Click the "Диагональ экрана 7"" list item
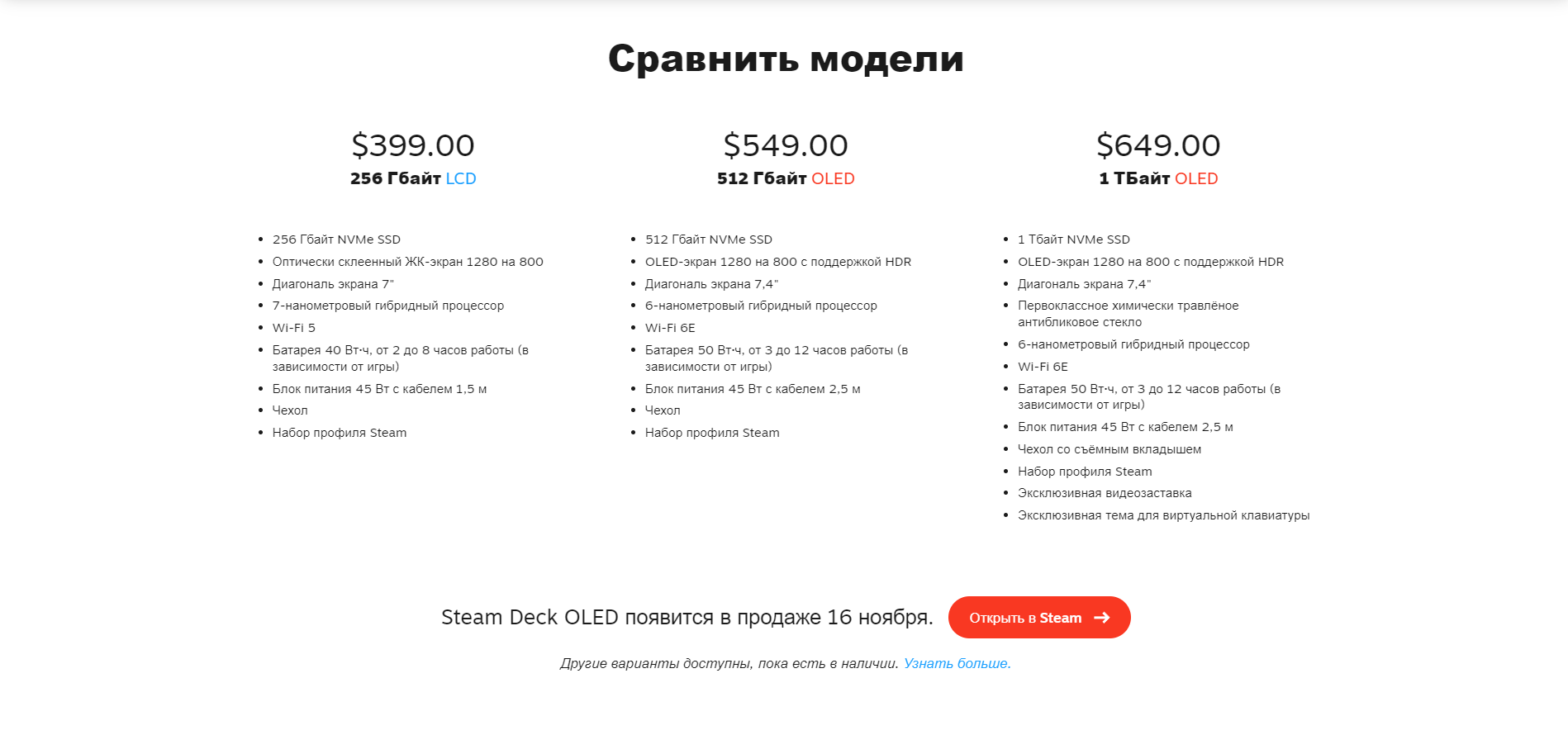 point(333,284)
